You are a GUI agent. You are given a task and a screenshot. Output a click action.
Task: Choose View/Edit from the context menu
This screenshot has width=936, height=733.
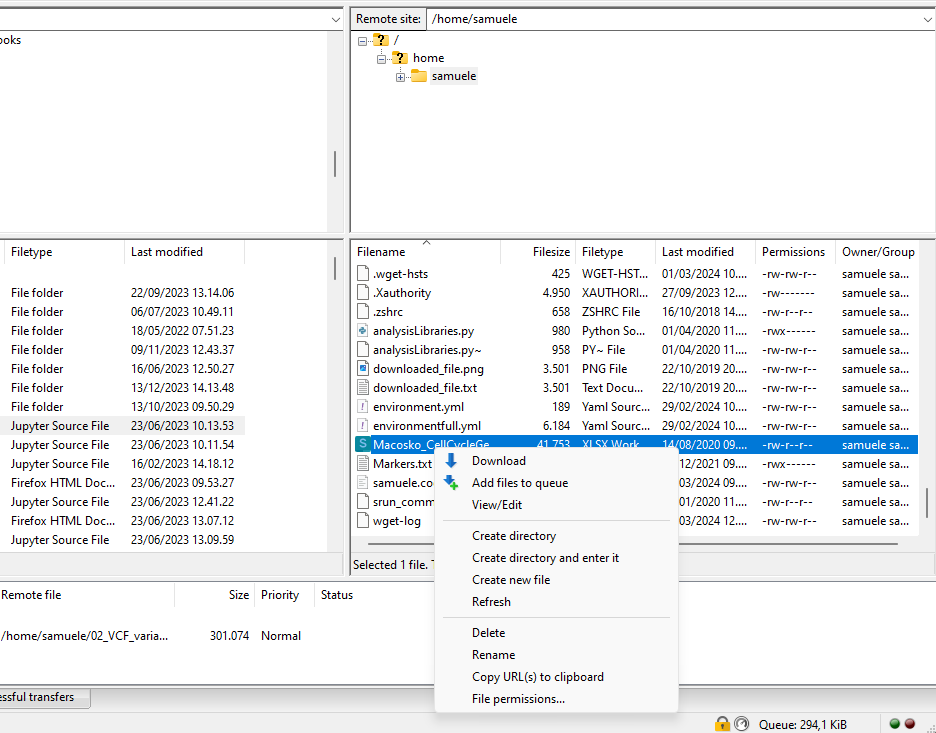click(x=497, y=505)
